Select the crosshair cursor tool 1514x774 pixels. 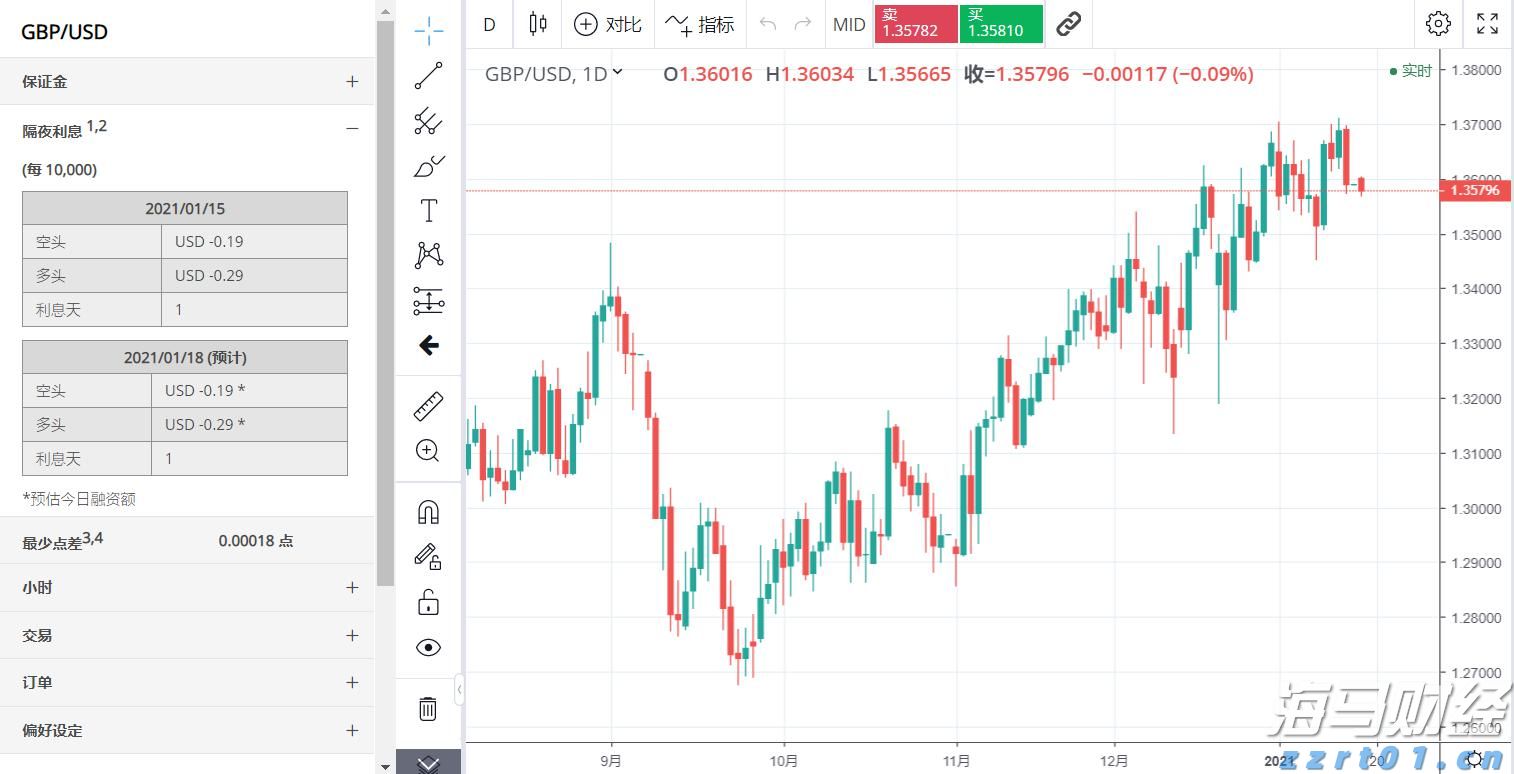point(428,31)
